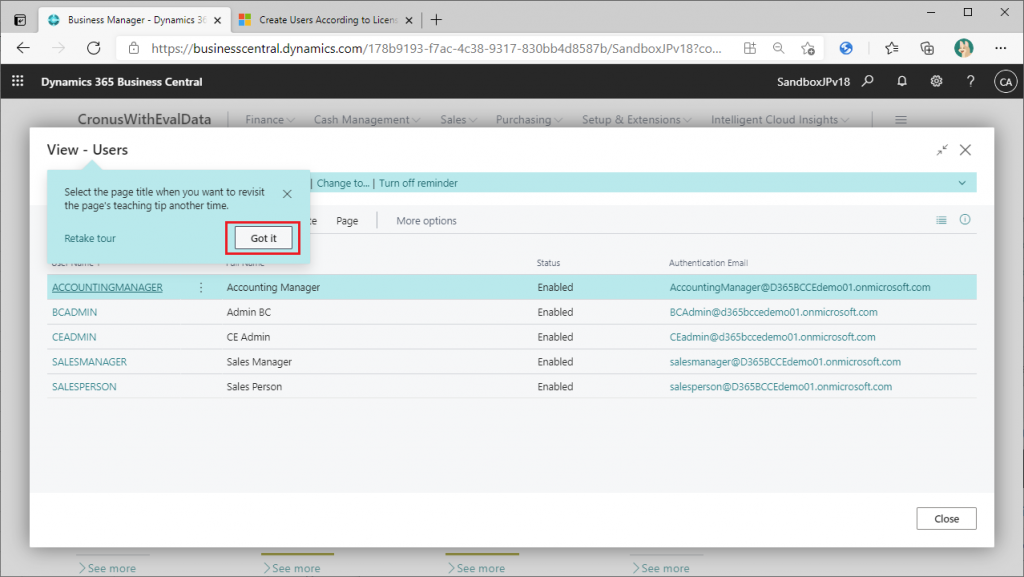This screenshot has height=577, width=1024.
Task: Expand the Cash Management menu
Action: pos(367,120)
